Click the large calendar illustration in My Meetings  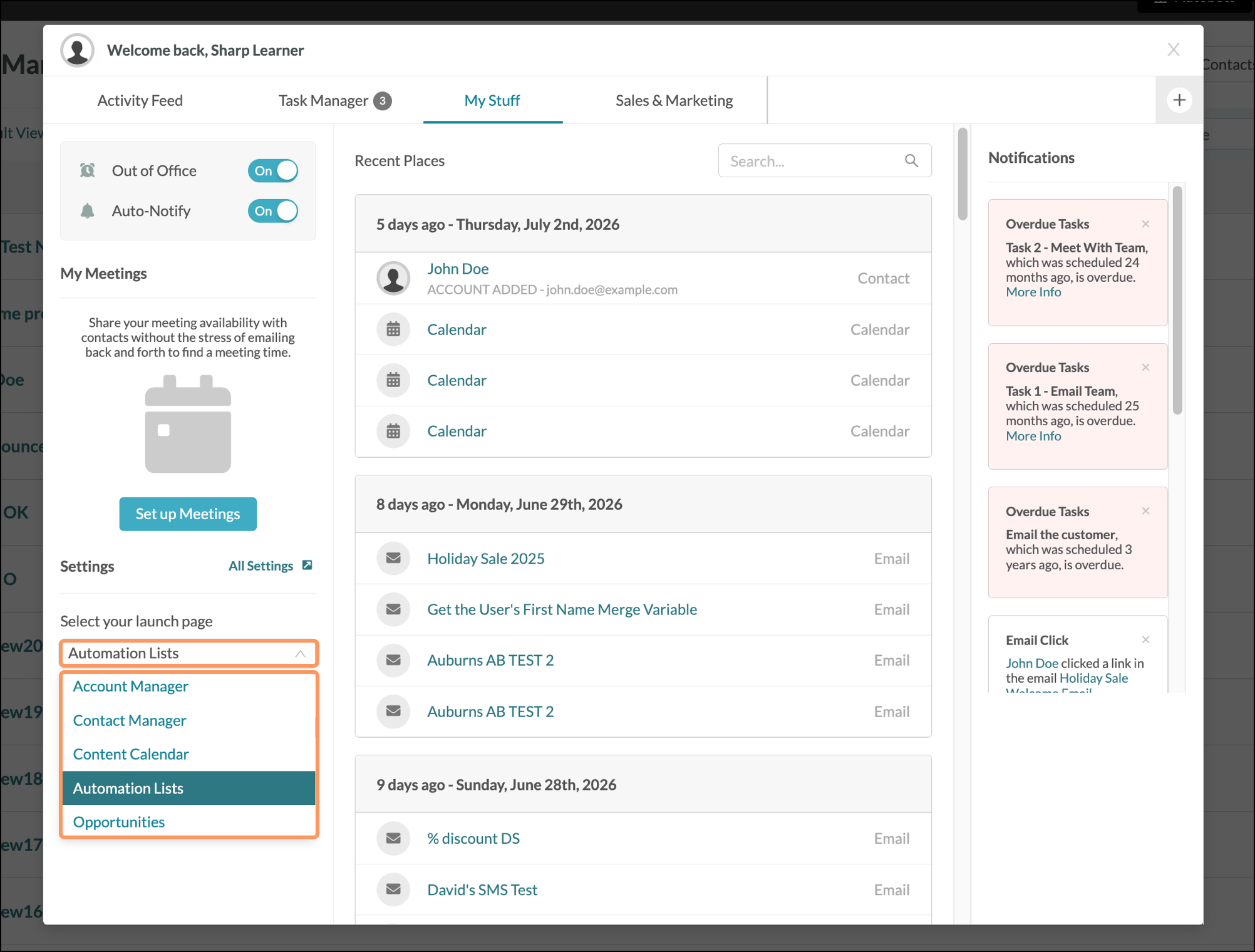point(188,424)
